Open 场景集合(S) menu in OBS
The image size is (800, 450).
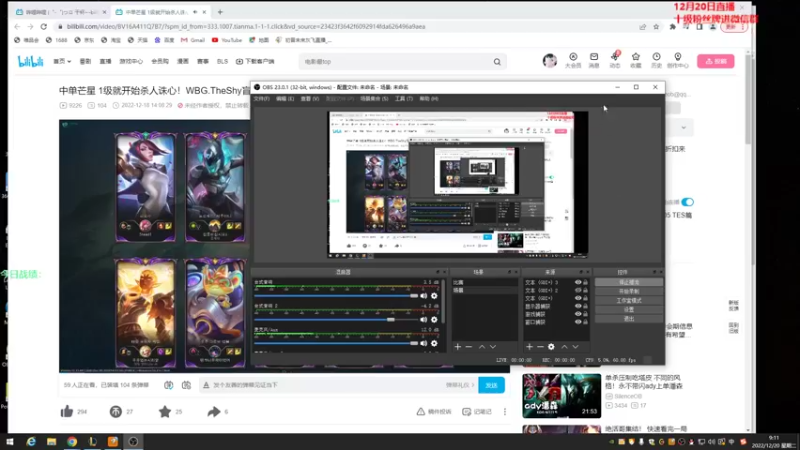click(374, 98)
